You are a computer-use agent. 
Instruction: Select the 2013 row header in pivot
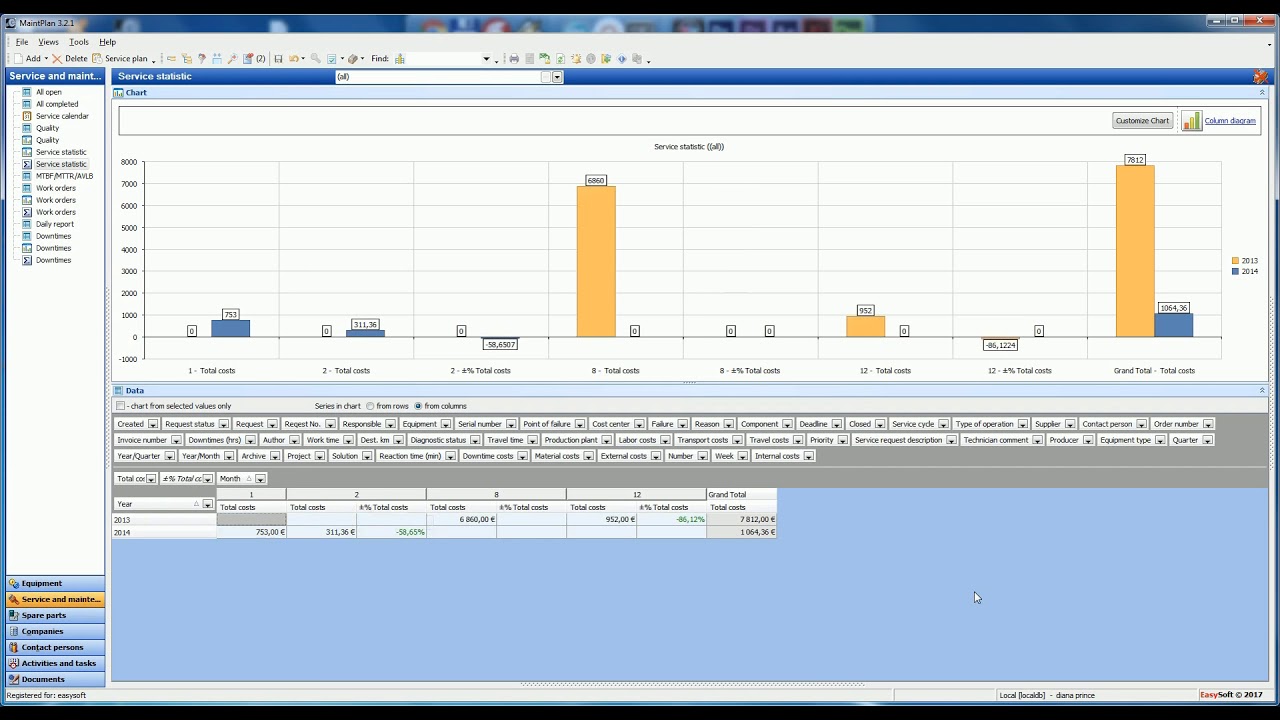pos(165,520)
